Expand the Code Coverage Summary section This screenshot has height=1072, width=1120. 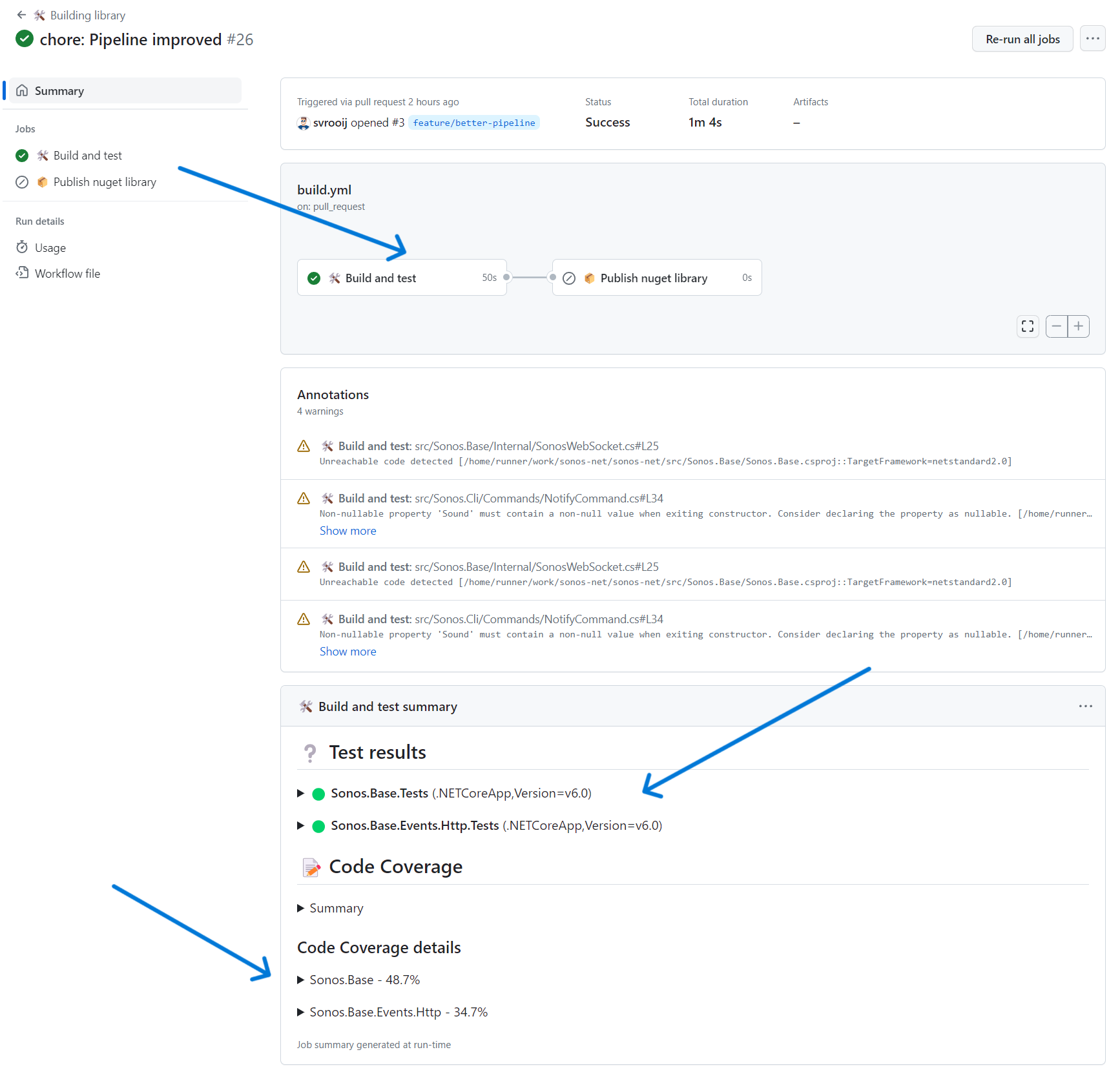(301, 908)
